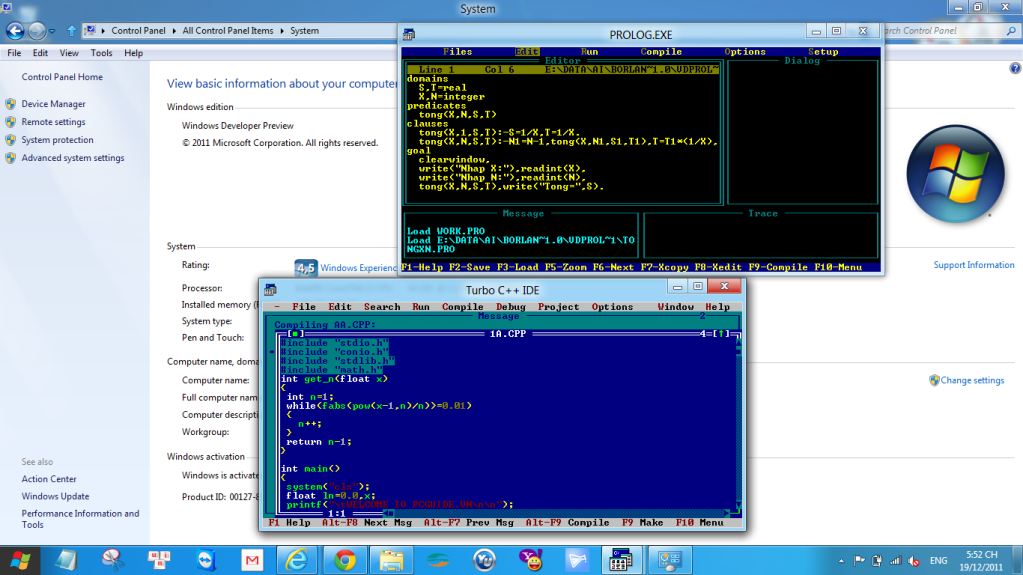Click F9-Compile in Prolog status bar
The width and height of the screenshot is (1023, 575).
[778, 267]
